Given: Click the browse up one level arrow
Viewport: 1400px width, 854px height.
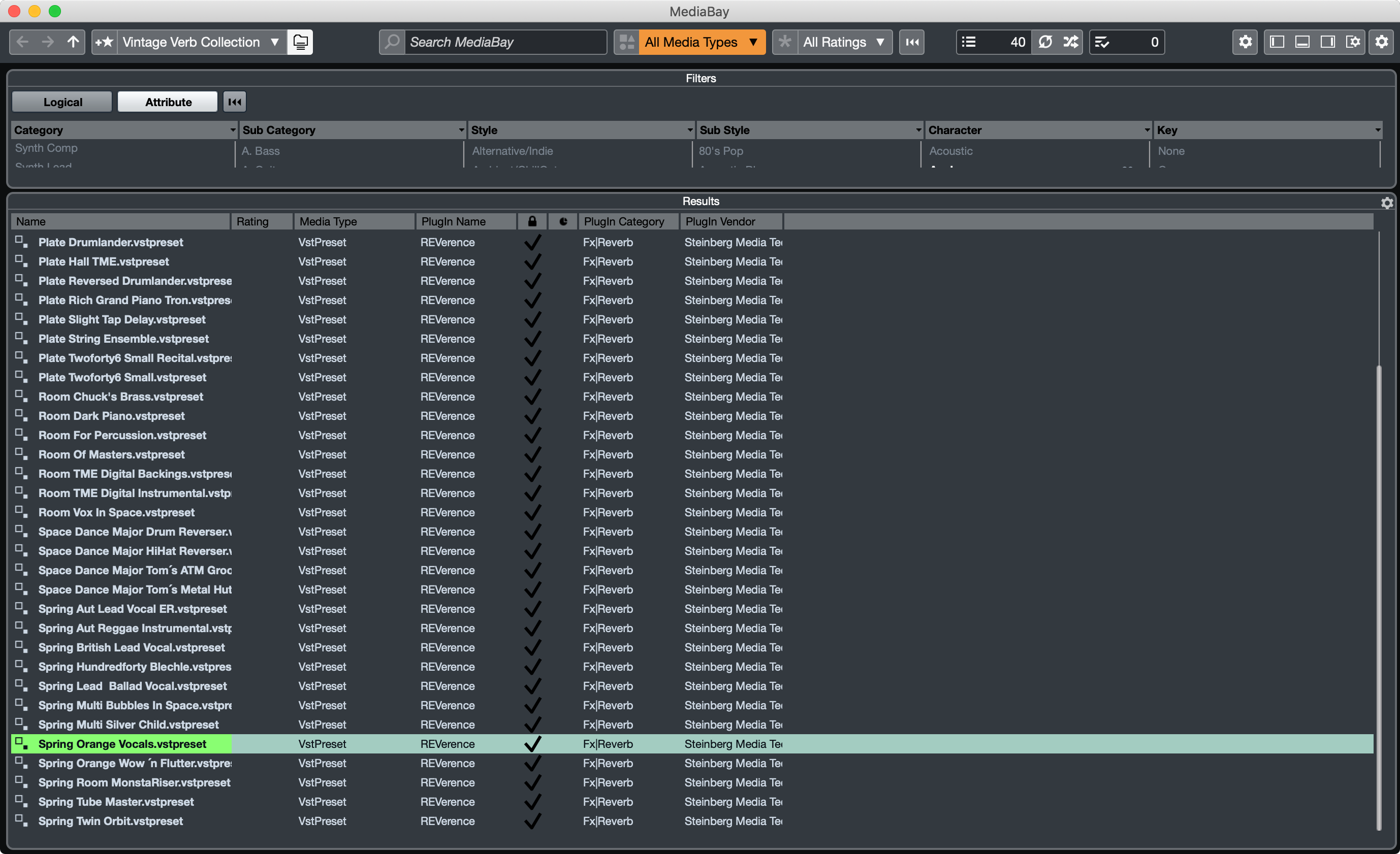Looking at the screenshot, I should (73, 42).
